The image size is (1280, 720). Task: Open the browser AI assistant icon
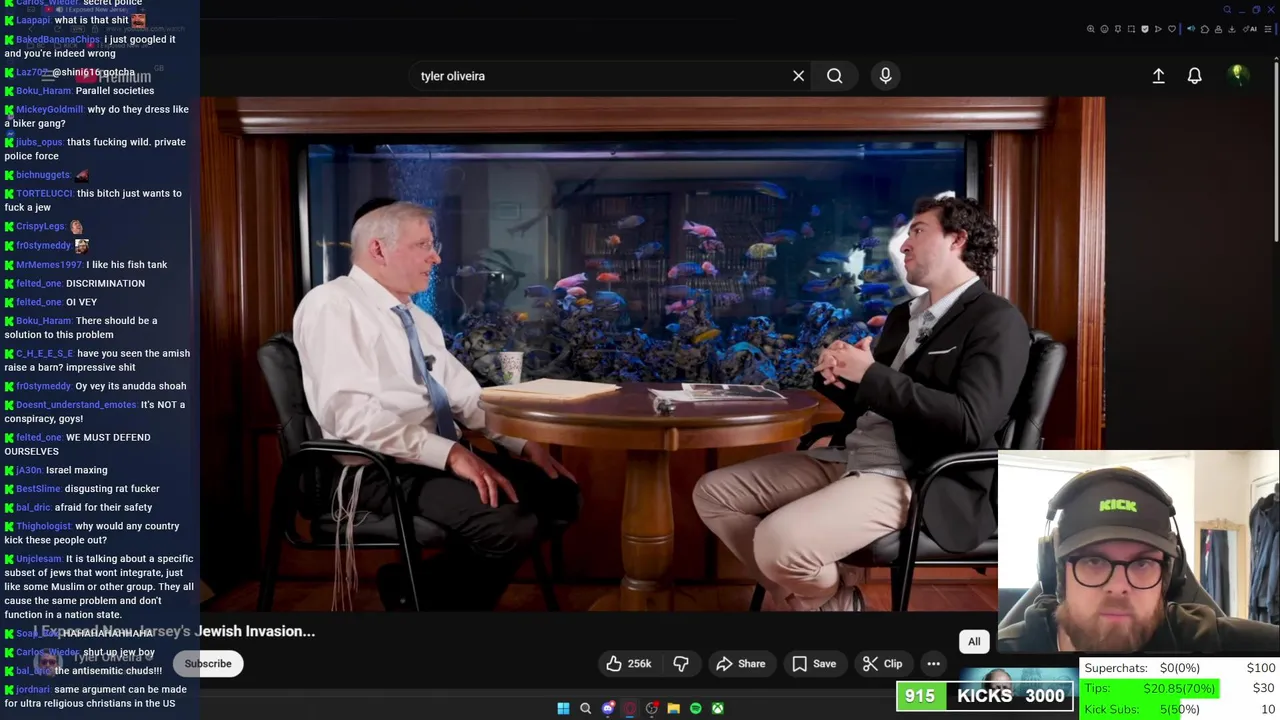pyautogui.click(x=1252, y=29)
